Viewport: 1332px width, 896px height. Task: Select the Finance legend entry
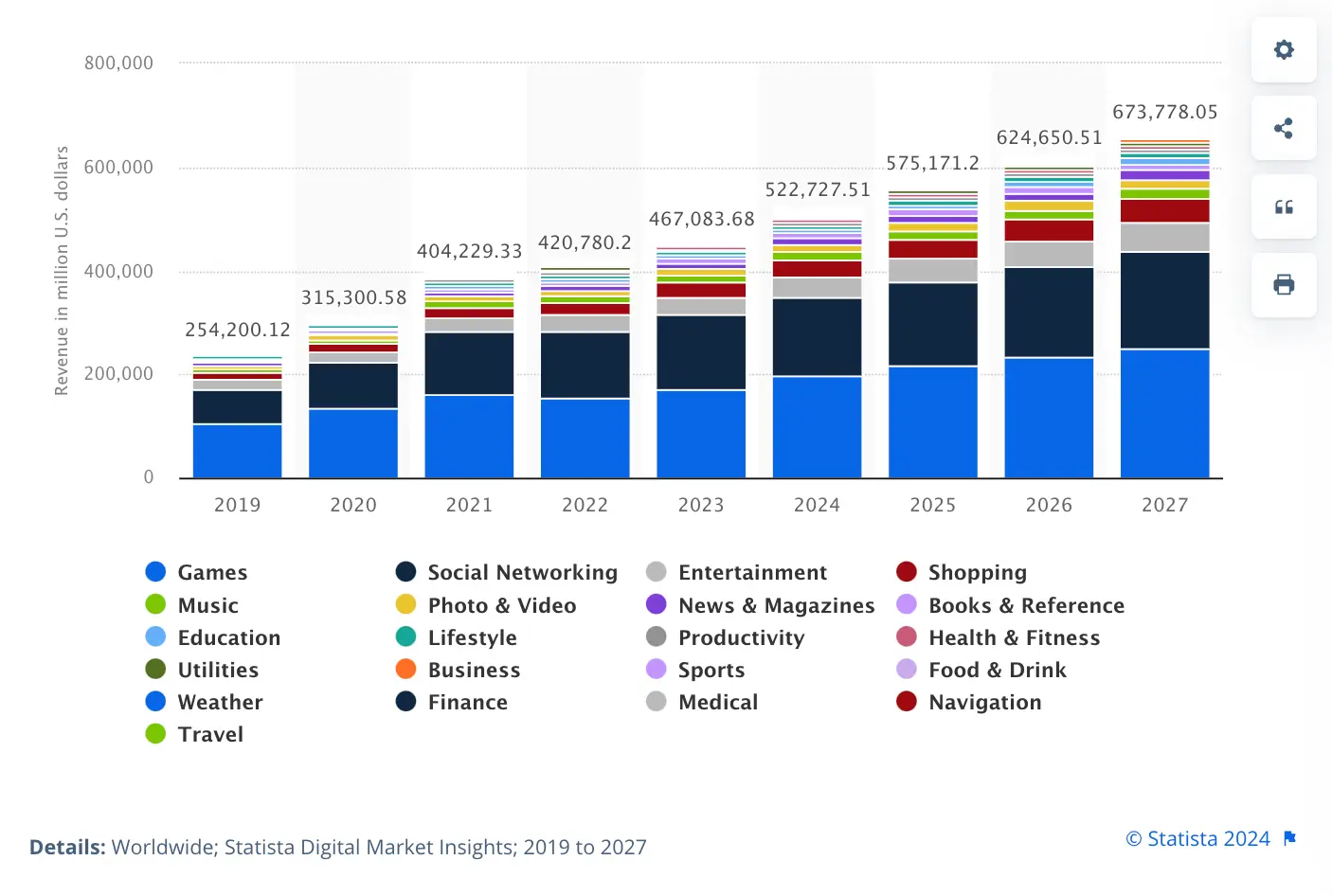468,702
